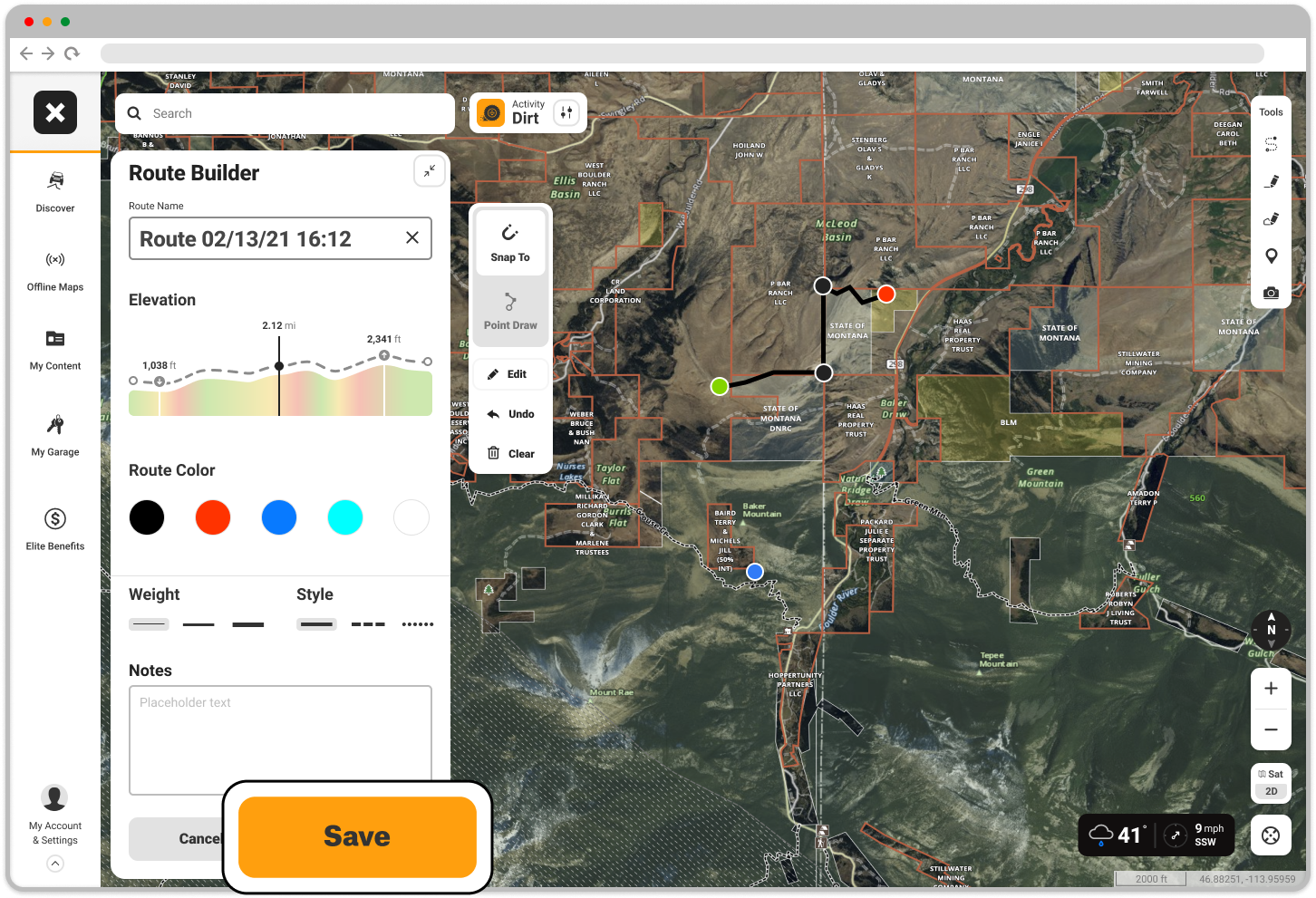Click the Search field
The image size is (1316, 898).
pos(285,113)
